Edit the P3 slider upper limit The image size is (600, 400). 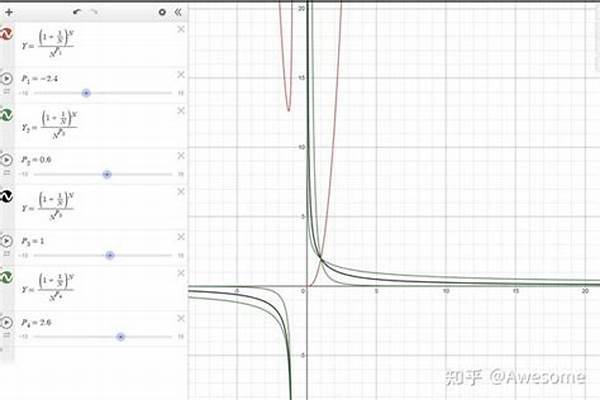pos(181,255)
